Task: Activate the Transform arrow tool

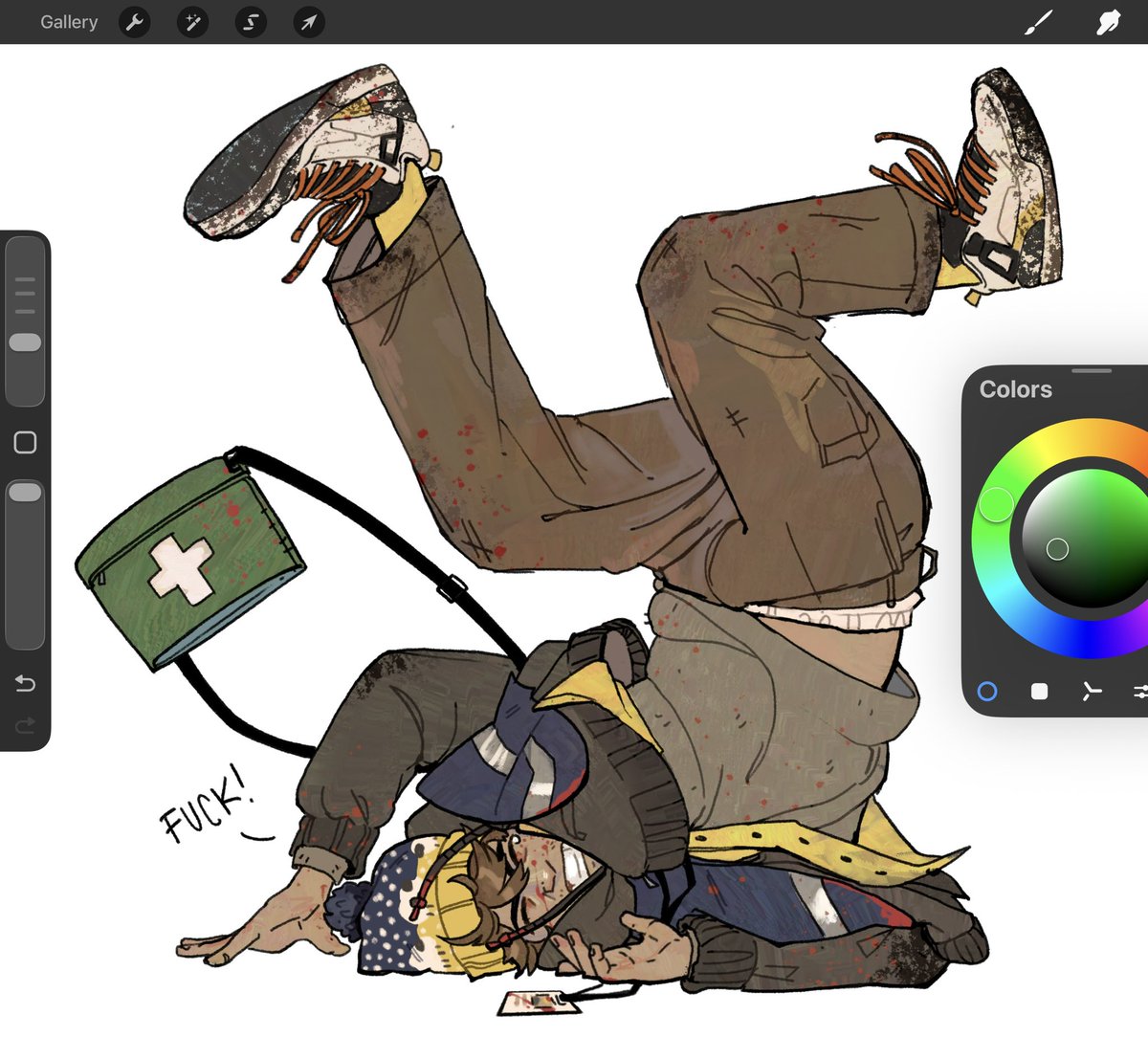Action: 308,22
